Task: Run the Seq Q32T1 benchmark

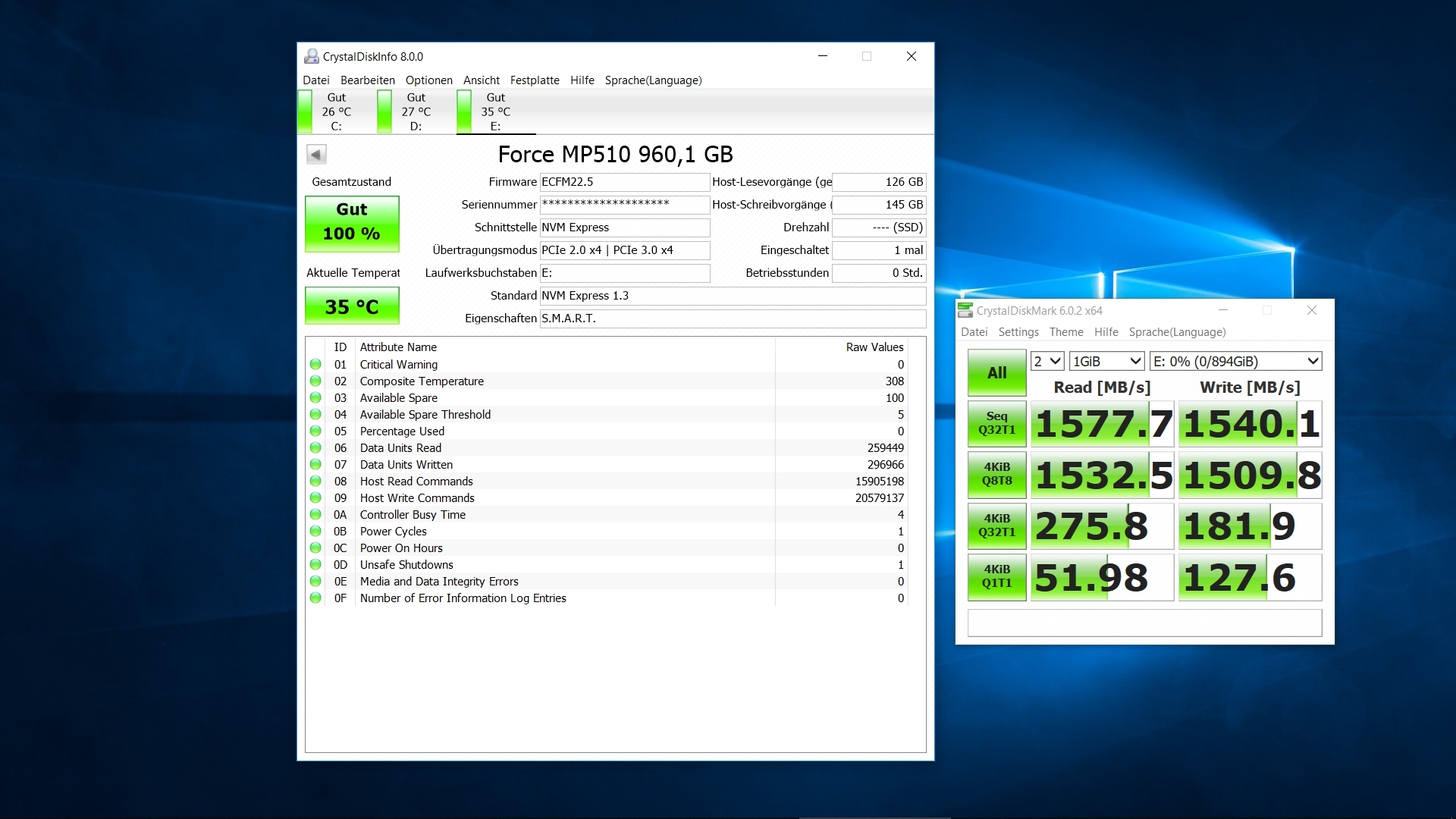Action: tap(997, 424)
